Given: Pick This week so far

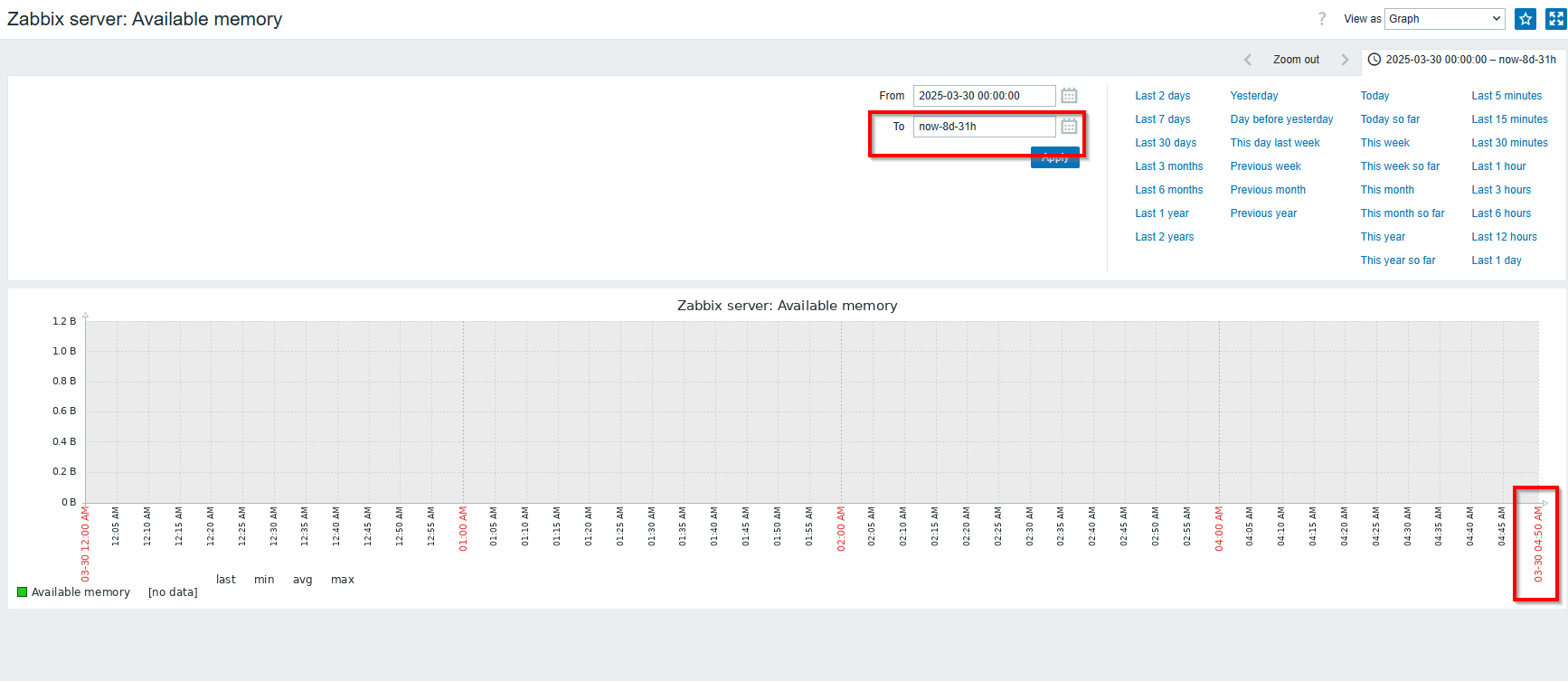Looking at the screenshot, I should point(1400,166).
